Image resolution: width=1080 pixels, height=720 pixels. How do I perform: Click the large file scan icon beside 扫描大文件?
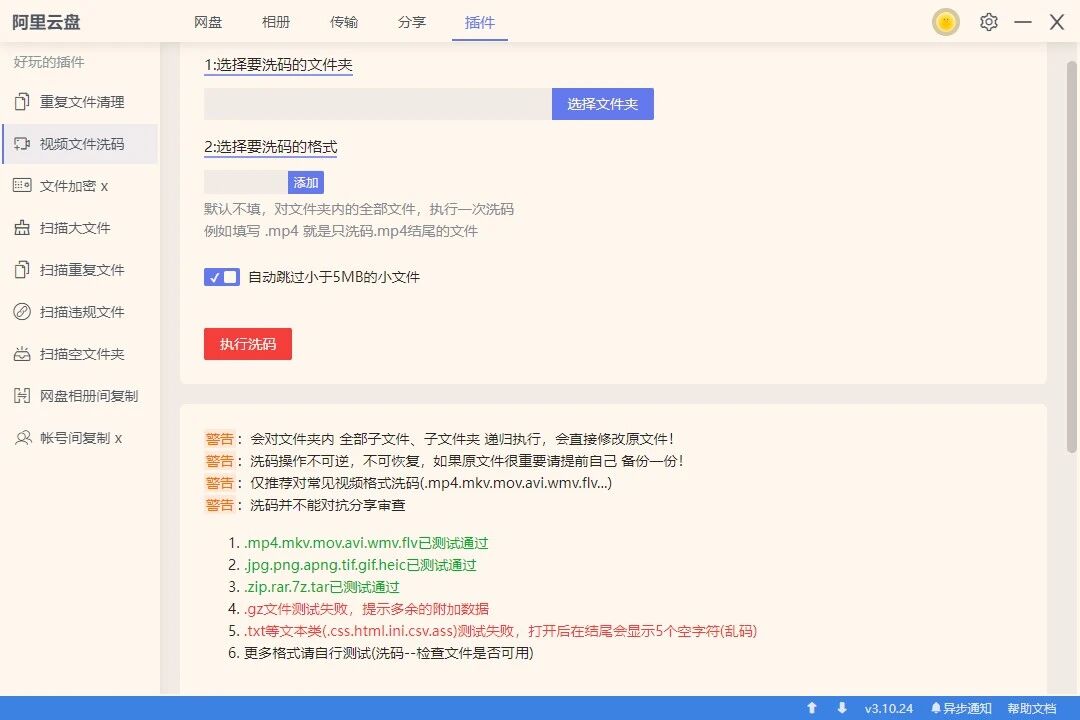[22, 228]
